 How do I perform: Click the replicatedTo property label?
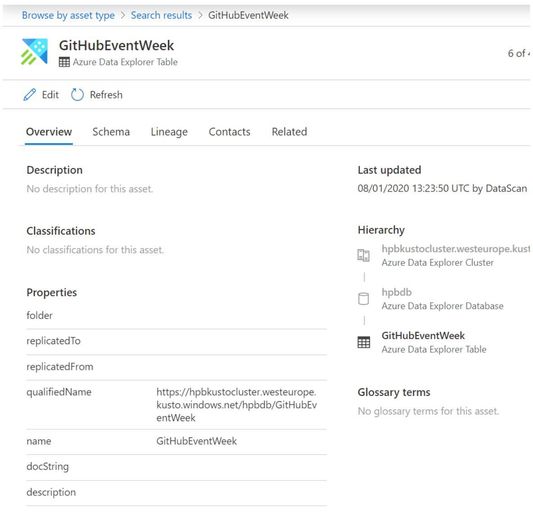53,341
